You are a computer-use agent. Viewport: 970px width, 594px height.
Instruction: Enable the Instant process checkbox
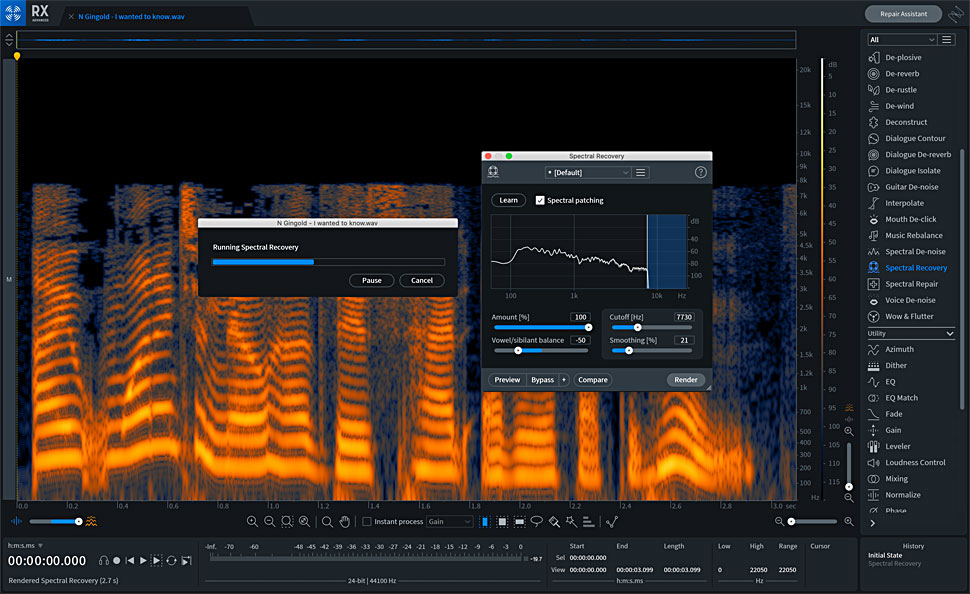[367, 522]
